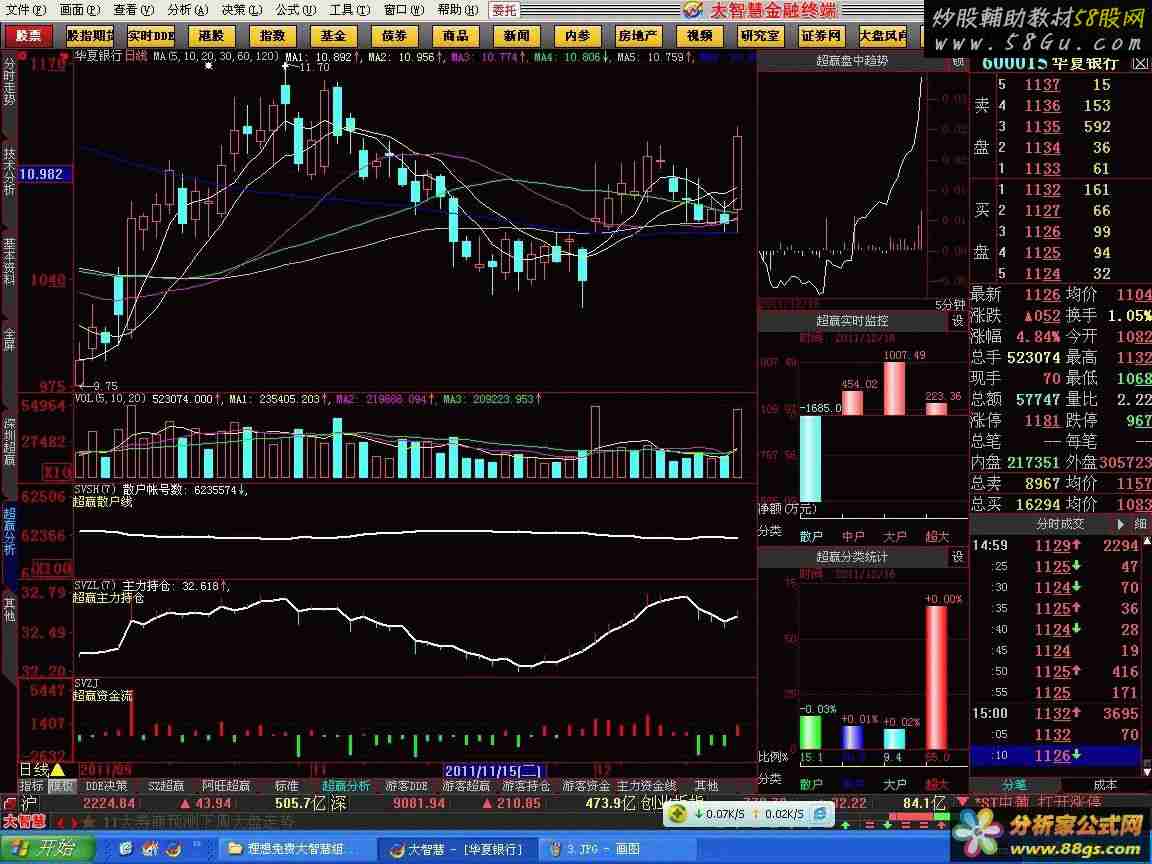Open the 大盘风向 toolbar button
Viewport: 1152px width, 864px height.
click(x=882, y=35)
